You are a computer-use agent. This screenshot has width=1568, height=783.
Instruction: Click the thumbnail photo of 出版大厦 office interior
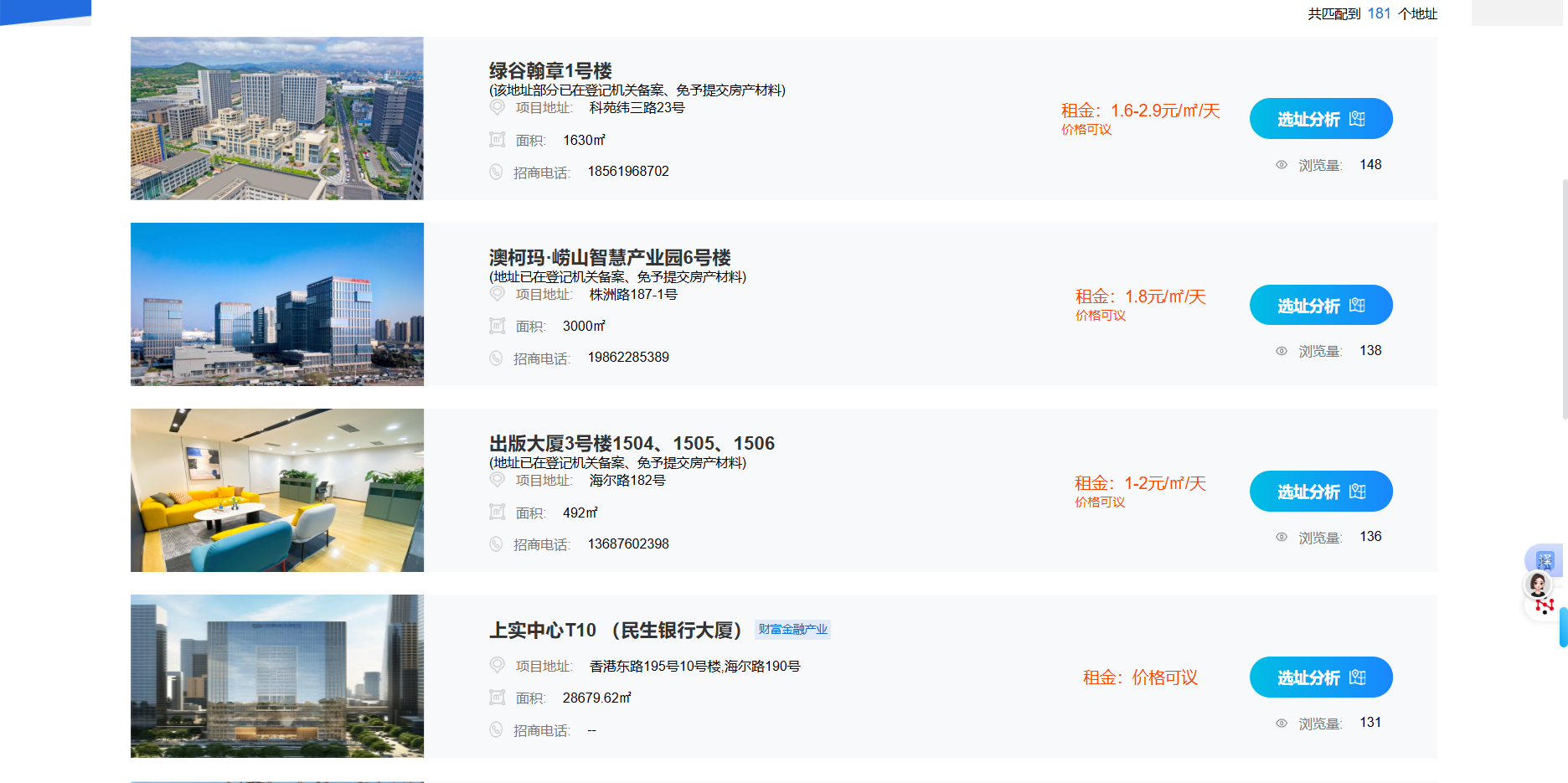pyautogui.click(x=276, y=490)
